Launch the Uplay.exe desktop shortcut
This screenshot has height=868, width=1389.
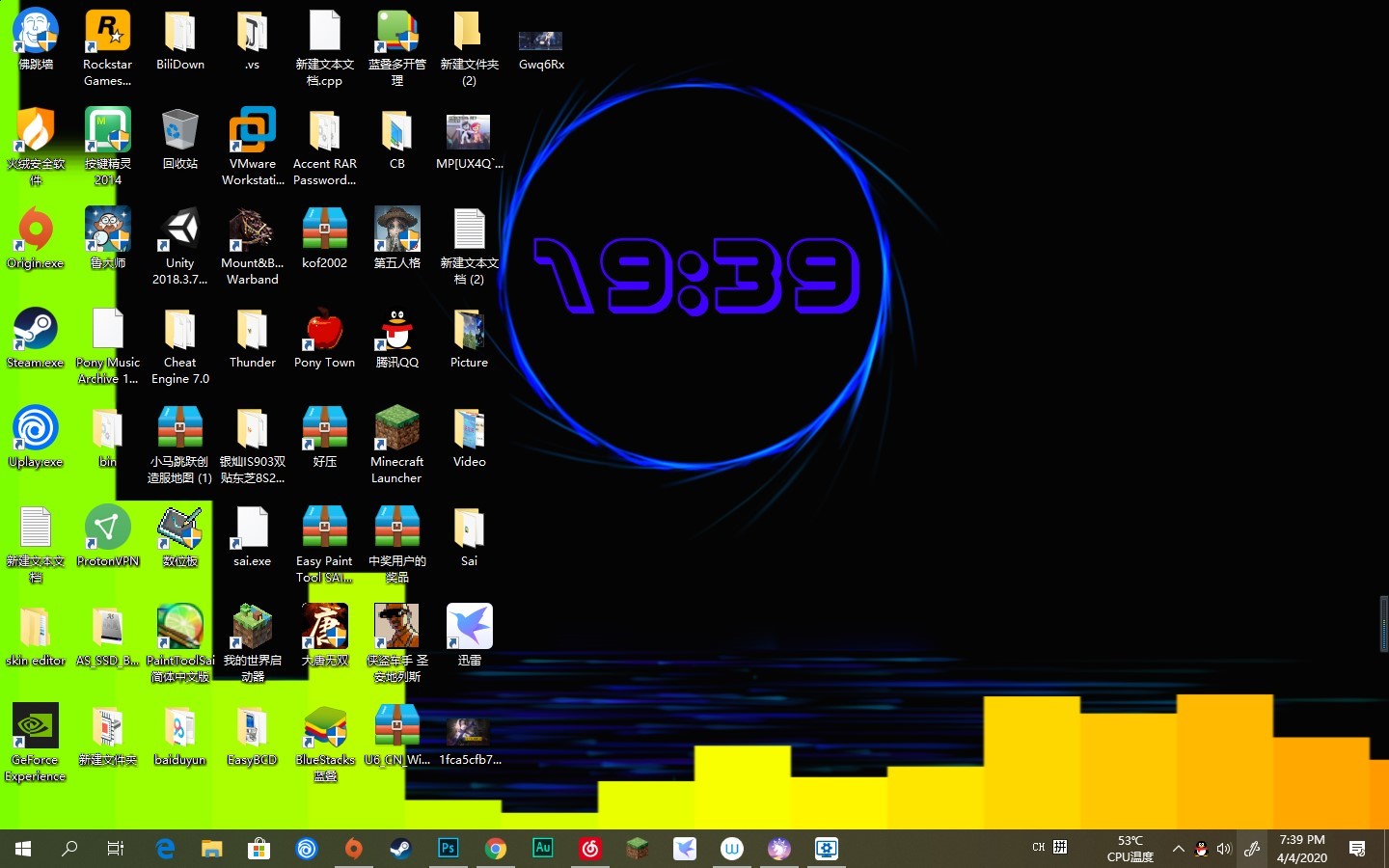[x=36, y=438]
